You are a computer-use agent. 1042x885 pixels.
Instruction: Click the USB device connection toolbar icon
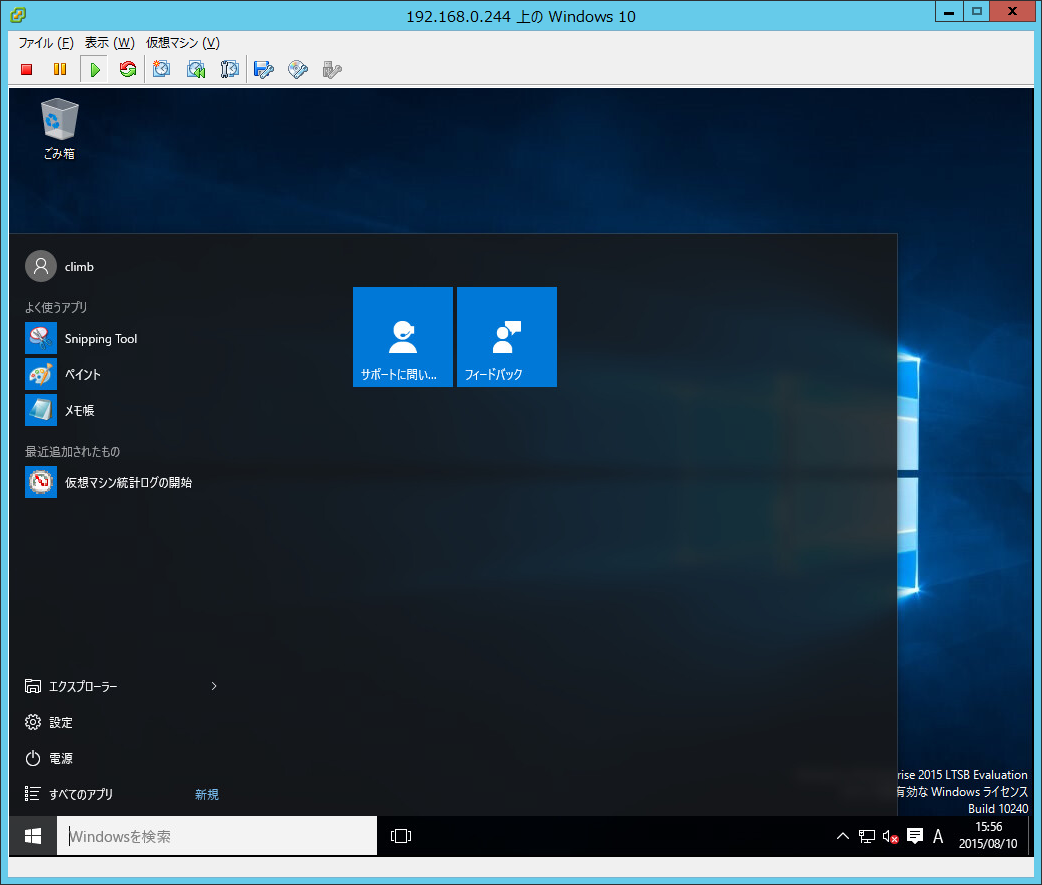pos(332,69)
